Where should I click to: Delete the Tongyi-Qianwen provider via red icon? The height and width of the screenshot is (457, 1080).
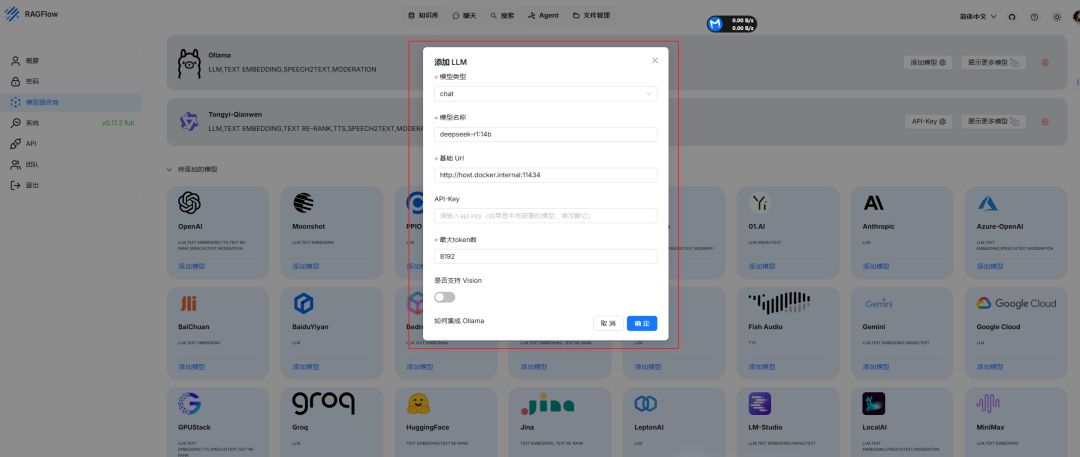click(1045, 121)
